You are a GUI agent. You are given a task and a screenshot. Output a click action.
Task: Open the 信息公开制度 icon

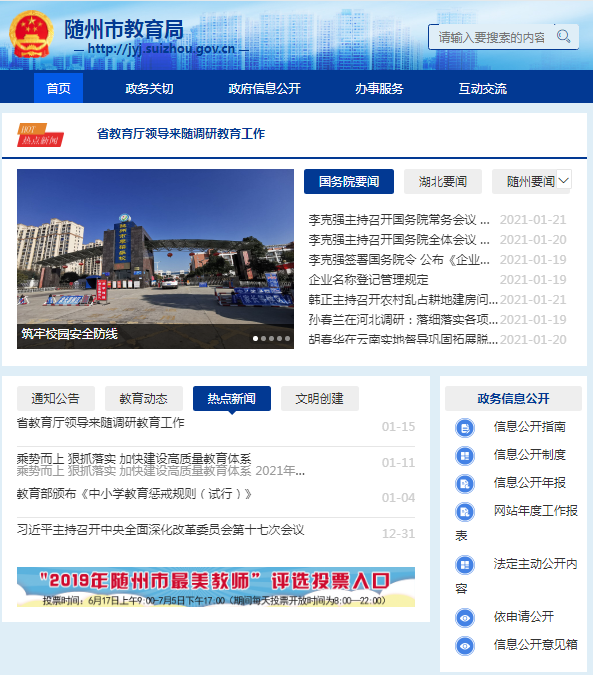pos(465,456)
